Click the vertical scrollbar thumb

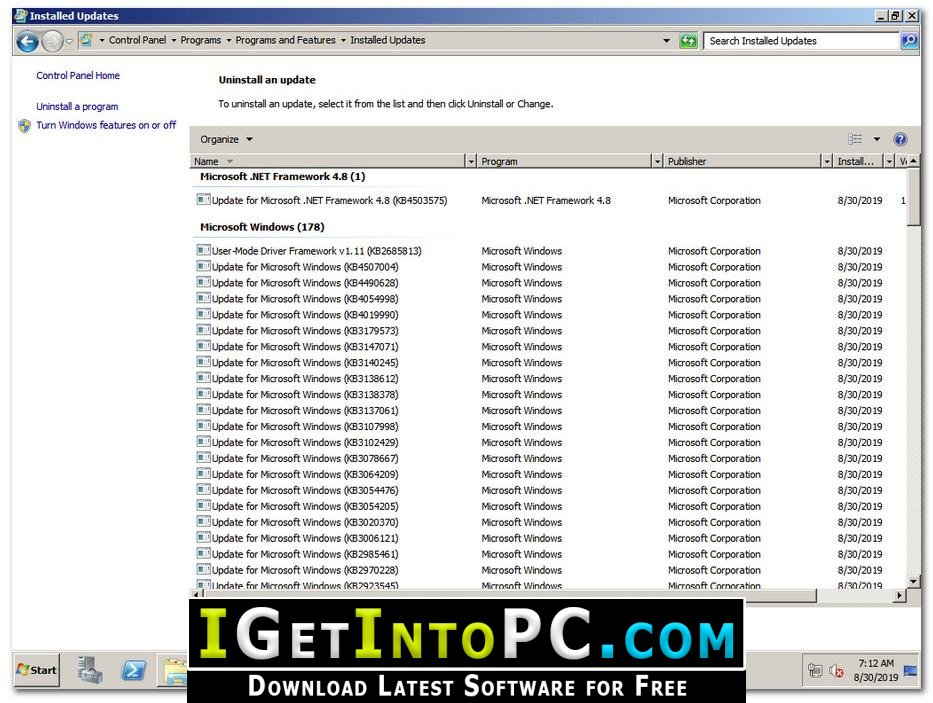[x=913, y=197]
